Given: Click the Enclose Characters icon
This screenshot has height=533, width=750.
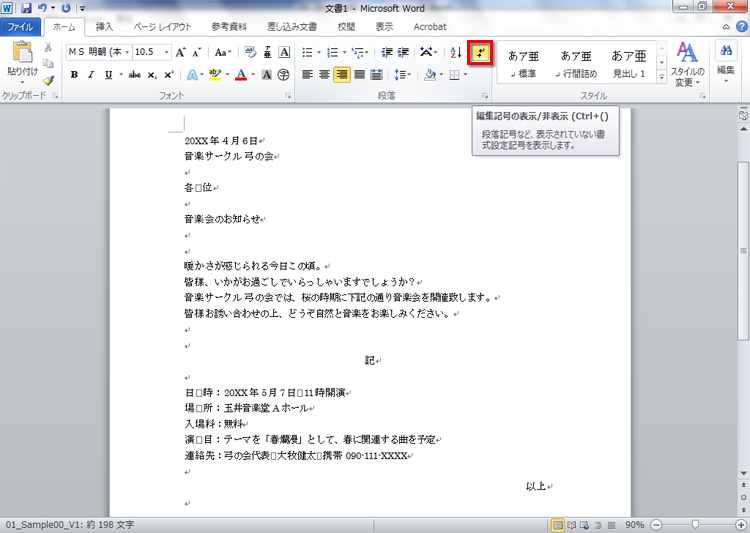Looking at the screenshot, I should pyautogui.click(x=284, y=75).
